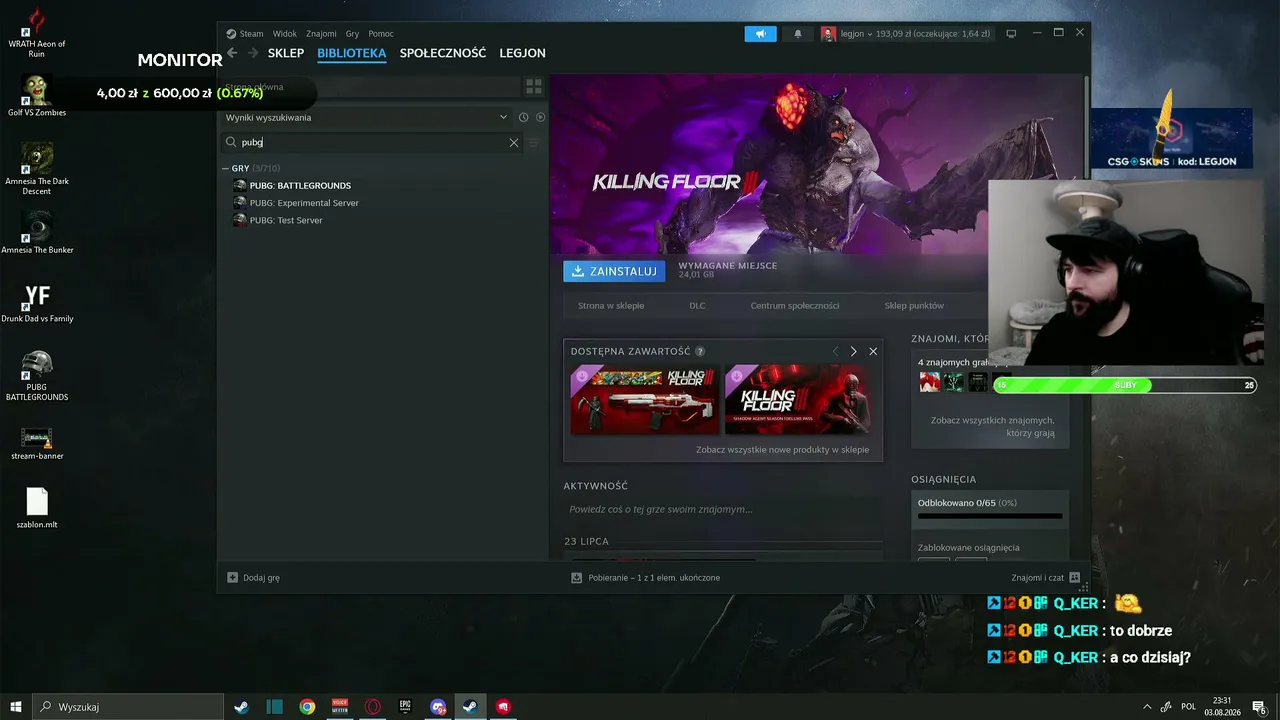Dismiss the Dostępna zawartość panel
The image size is (1280, 720).
(873, 352)
